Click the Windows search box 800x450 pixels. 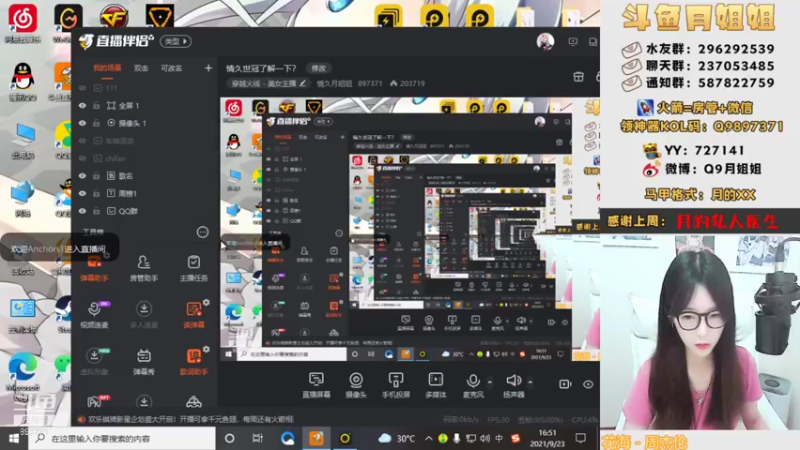[122, 438]
